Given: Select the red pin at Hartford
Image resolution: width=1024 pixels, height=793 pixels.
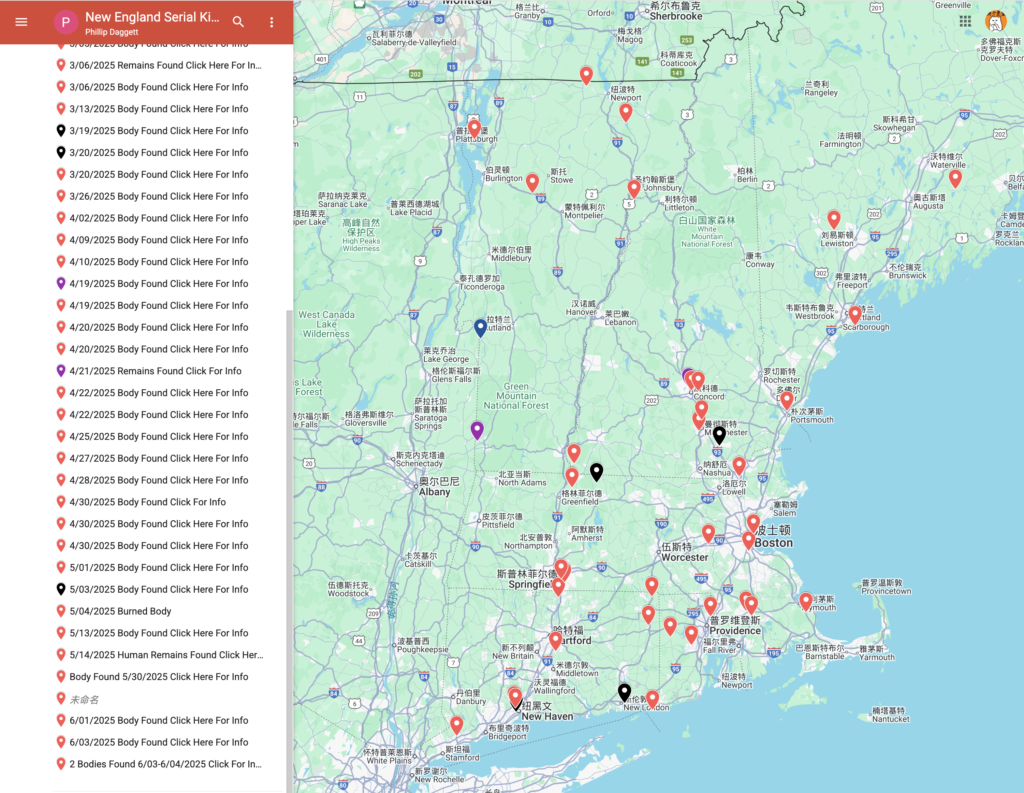Looking at the screenshot, I should (555, 640).
